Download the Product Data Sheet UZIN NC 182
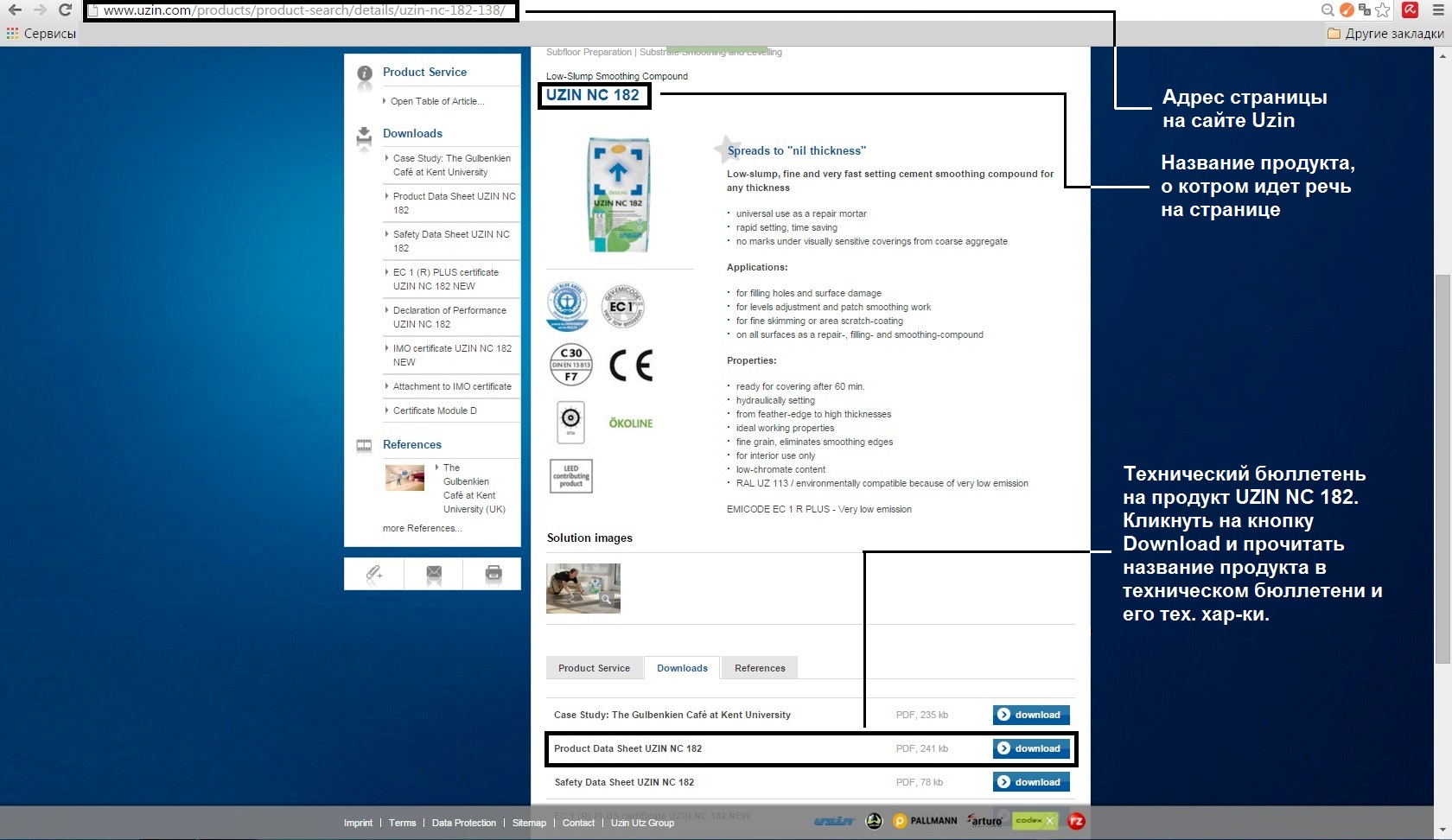This screenshot has width=1452, height=840. click(x=1031, y=748)
